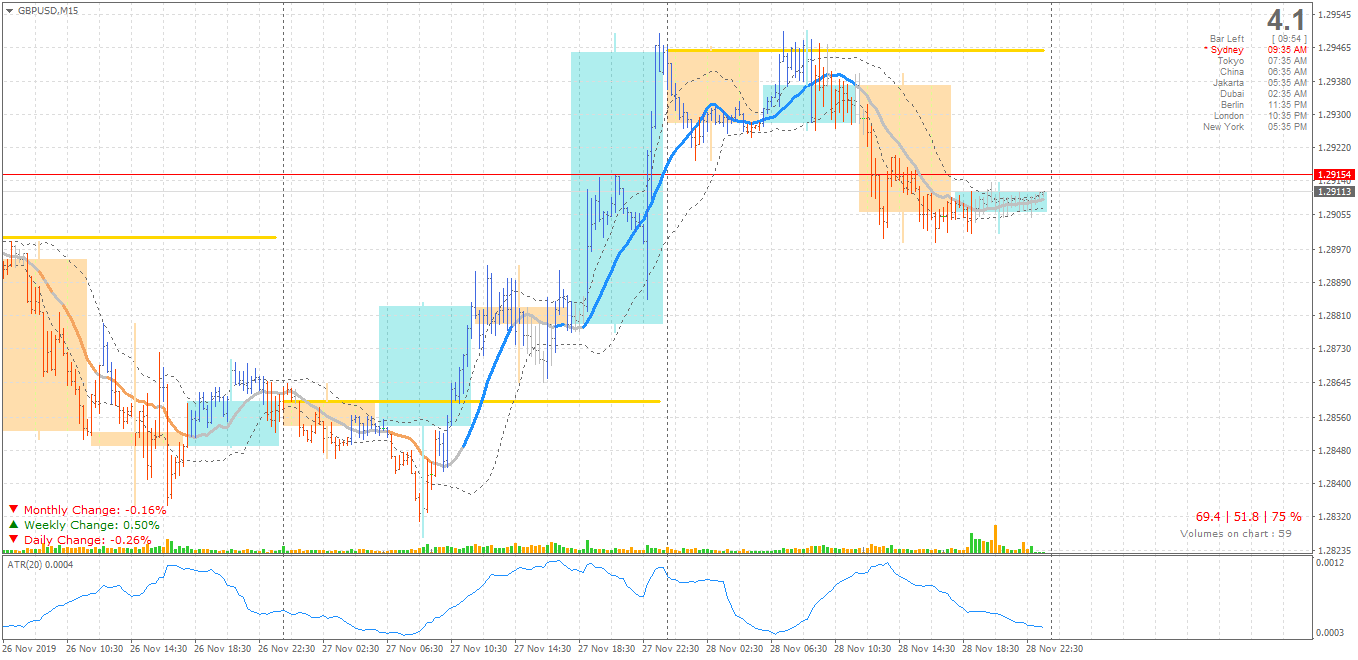The image size is (1358, 660).
Task: Click the red down arrow for Daily Change
Action: (13, 540)
